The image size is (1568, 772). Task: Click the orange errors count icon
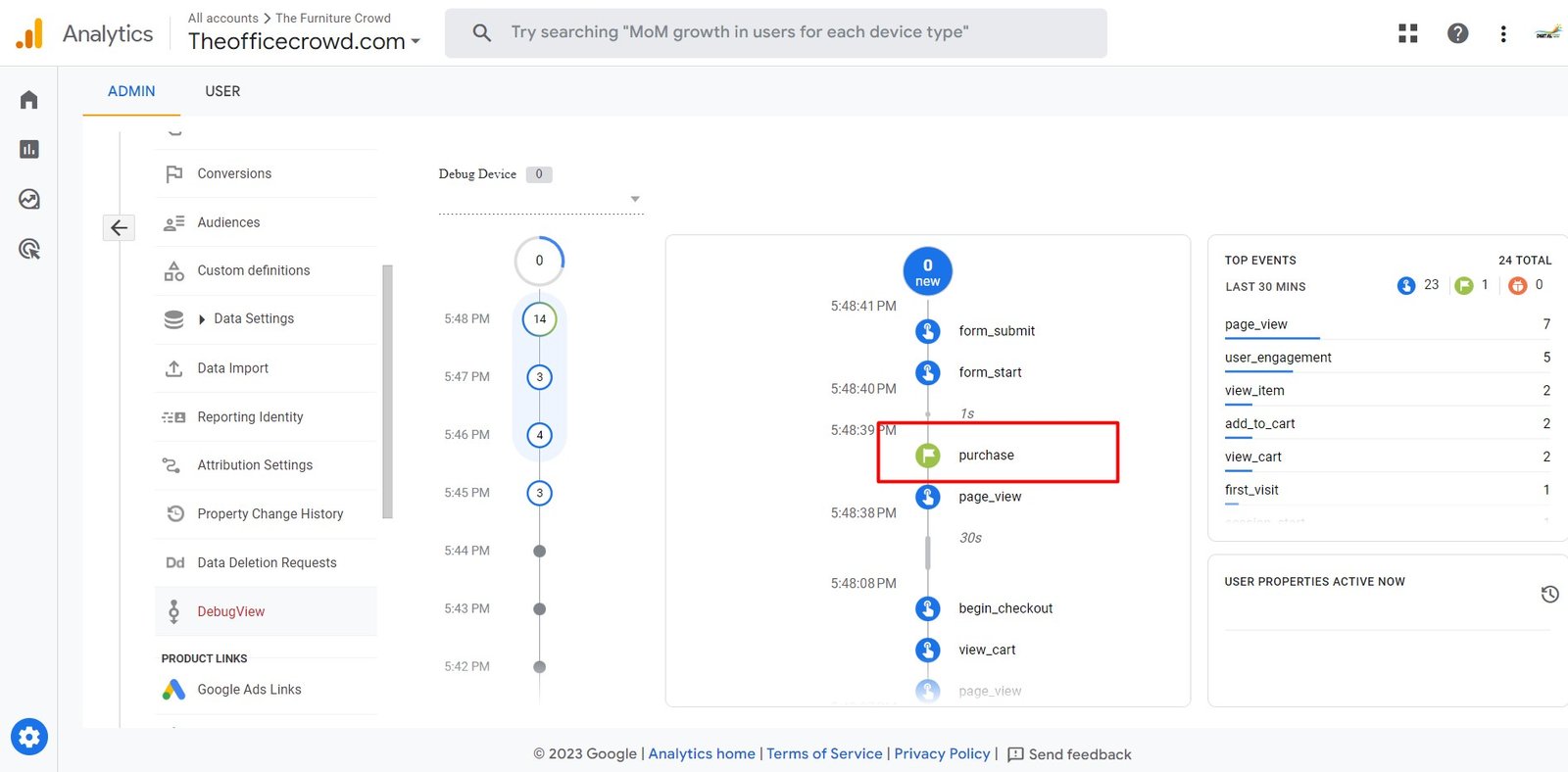(1518, 285)
